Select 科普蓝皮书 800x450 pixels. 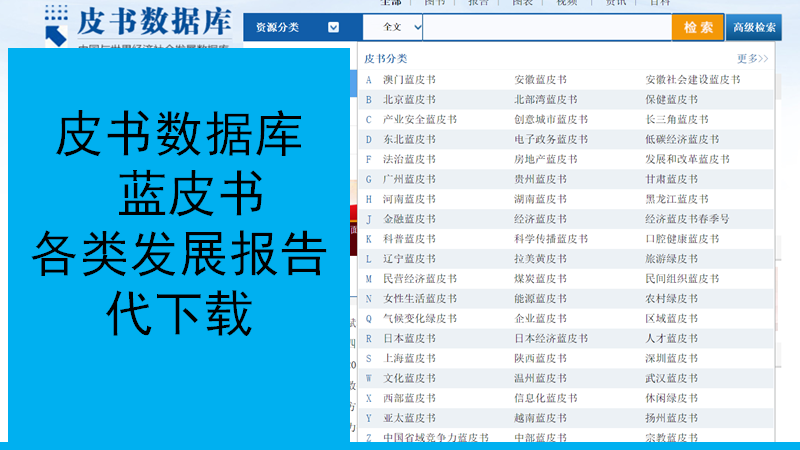pyautogui.click(x=409, y=239)
